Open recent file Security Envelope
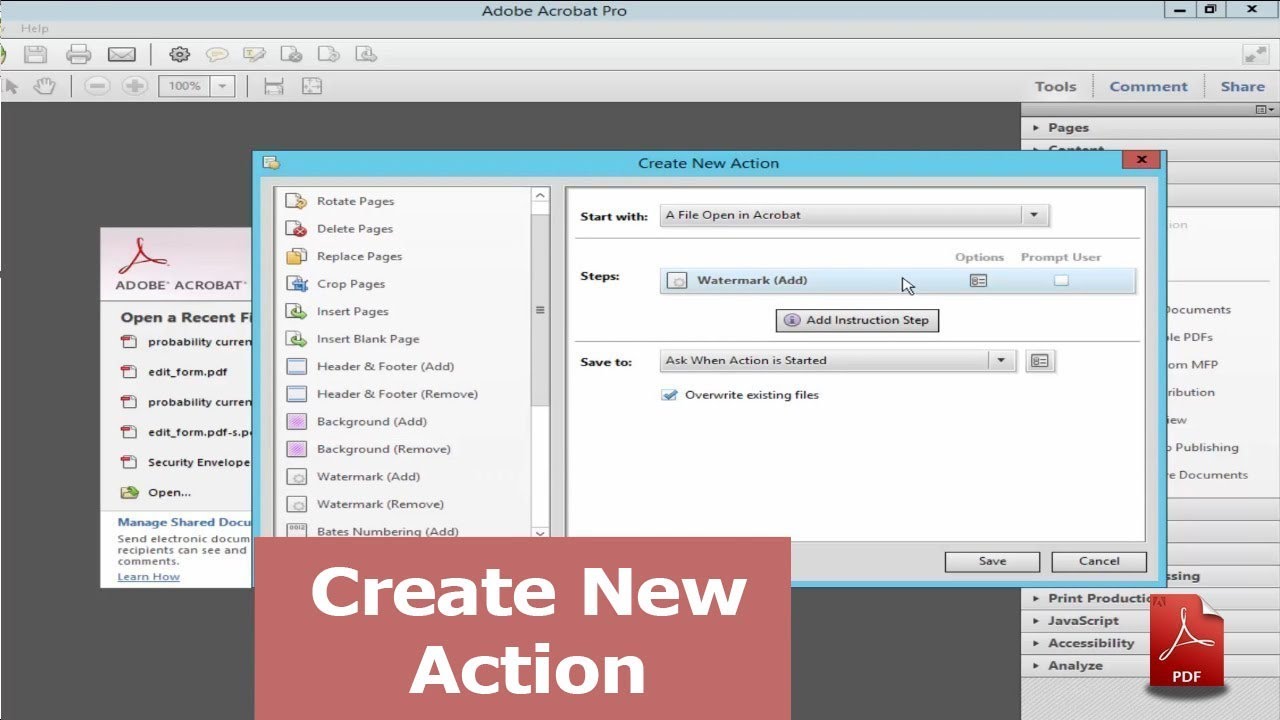Image resolution: width=1280 pixels, height=720 pixels. pos(198,462)
